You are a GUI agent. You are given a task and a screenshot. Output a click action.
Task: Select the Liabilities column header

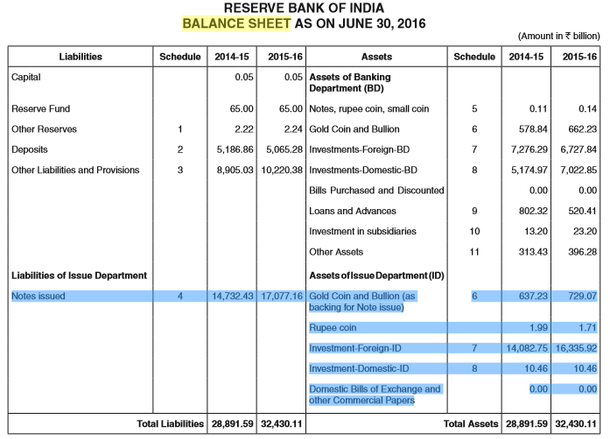[x=81, y=57]
